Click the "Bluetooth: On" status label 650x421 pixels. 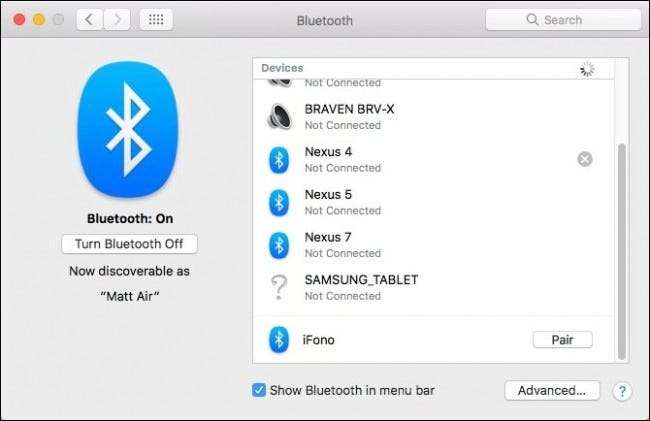pyautogui.click(x=130, y=219)
